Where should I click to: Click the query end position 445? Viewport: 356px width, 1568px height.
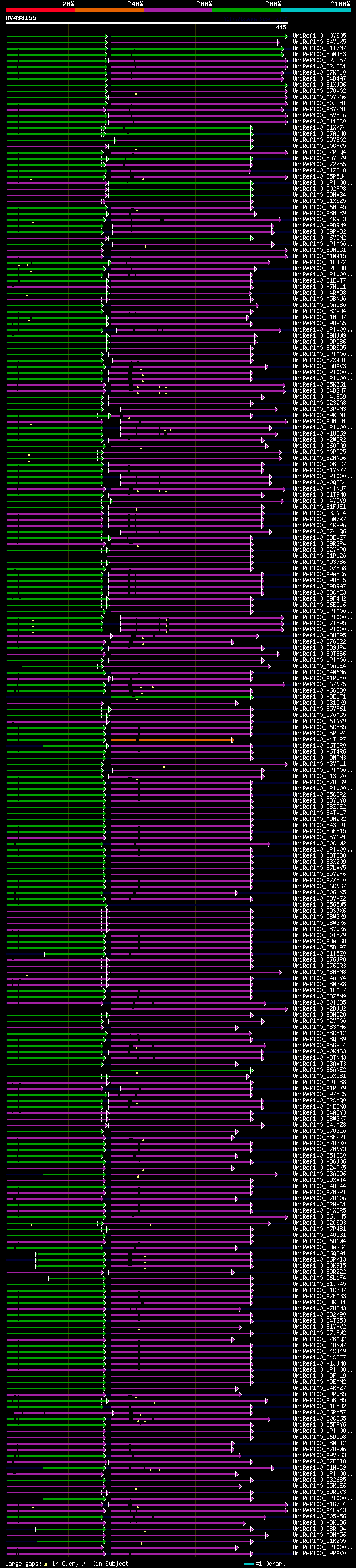280,27
